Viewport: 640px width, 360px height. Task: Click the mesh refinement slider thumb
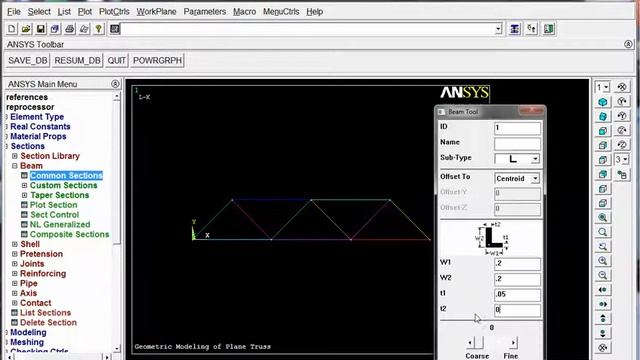tap(479, 342)
